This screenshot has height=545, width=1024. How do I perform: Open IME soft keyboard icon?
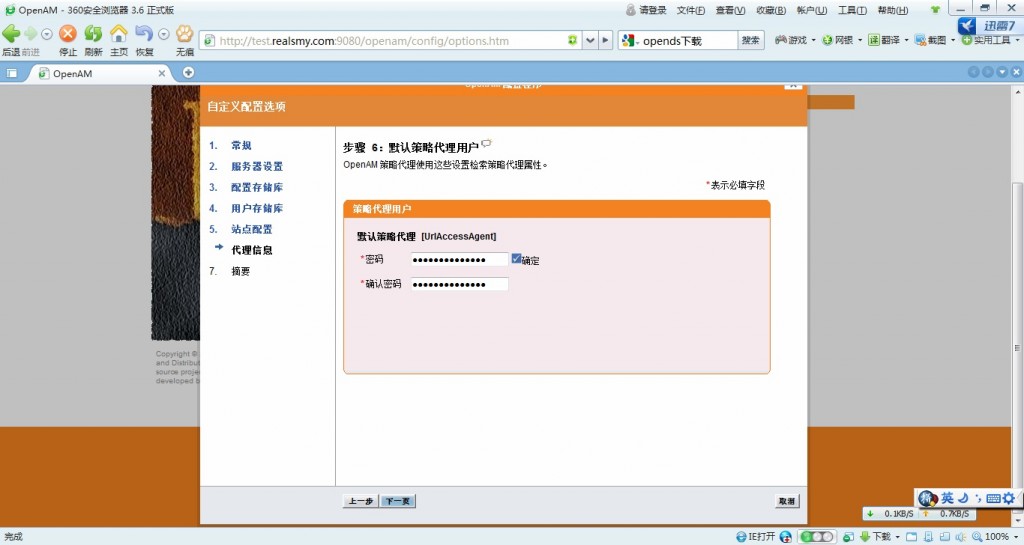point(993,498)
